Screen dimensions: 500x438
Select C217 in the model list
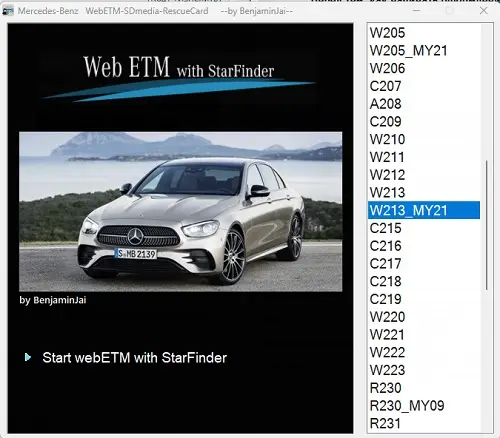(424, 263)
